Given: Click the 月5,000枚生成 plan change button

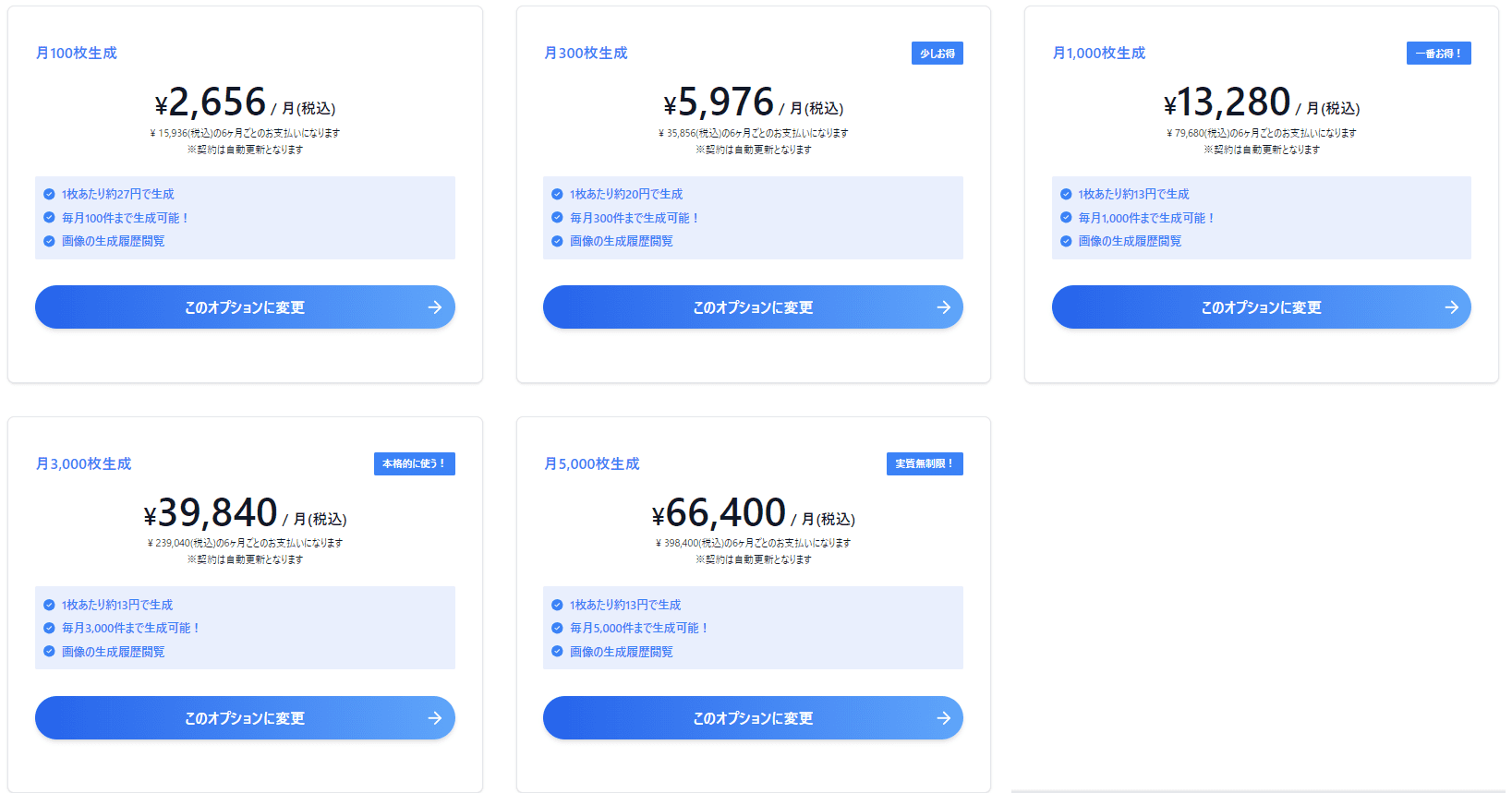Looking at the screenshot, I should tap(753, 718).
